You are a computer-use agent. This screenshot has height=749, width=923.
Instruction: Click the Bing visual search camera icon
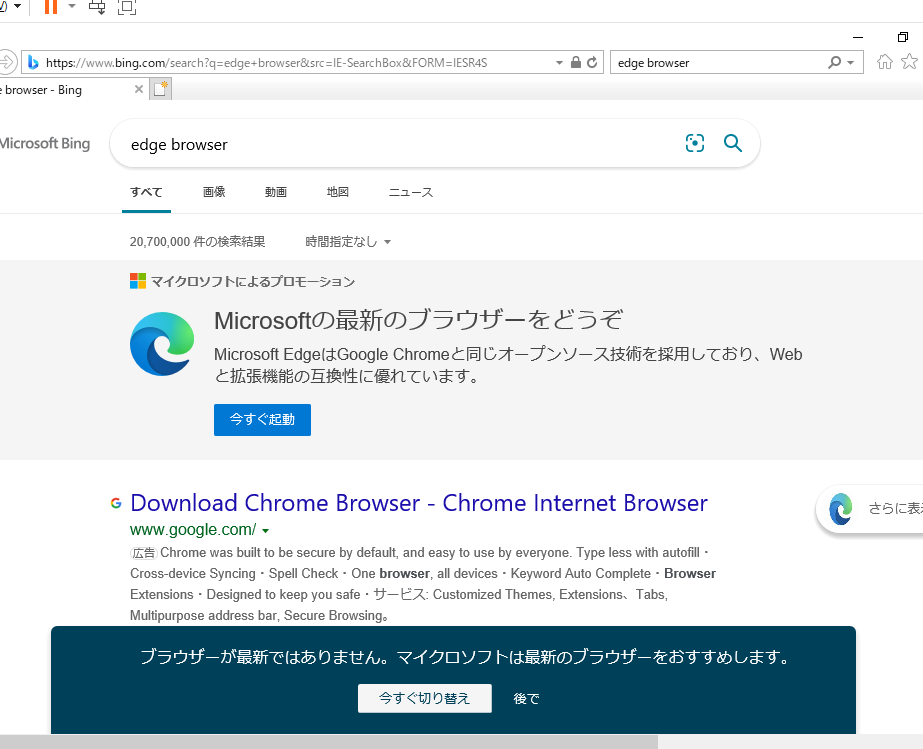tap(694, 143)
